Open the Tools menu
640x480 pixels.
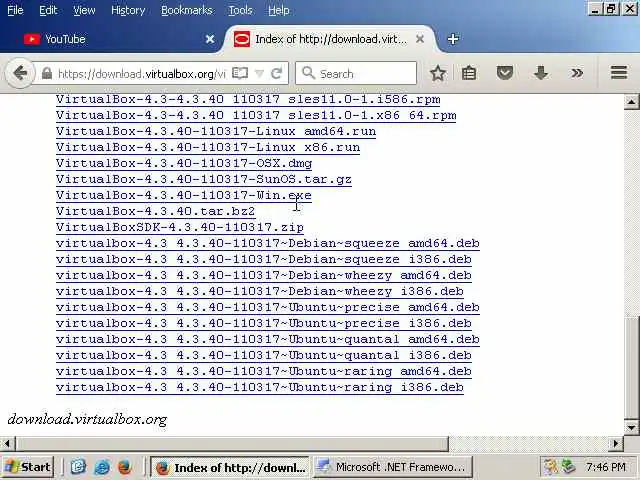(240, 10)
